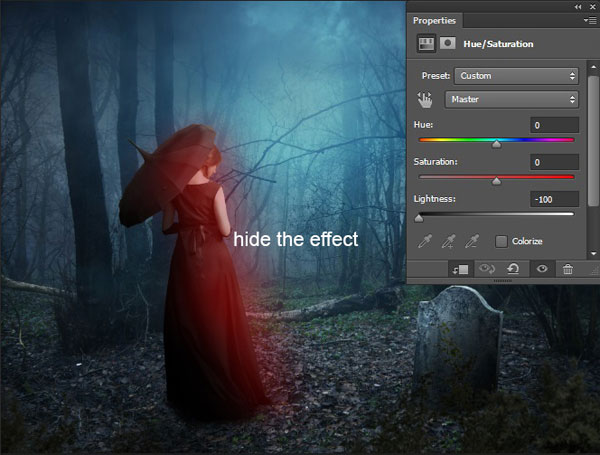The height and width of the screenshot is (455, 600).
Task: Click the Hue slider handle
Action: pos(496,144)
